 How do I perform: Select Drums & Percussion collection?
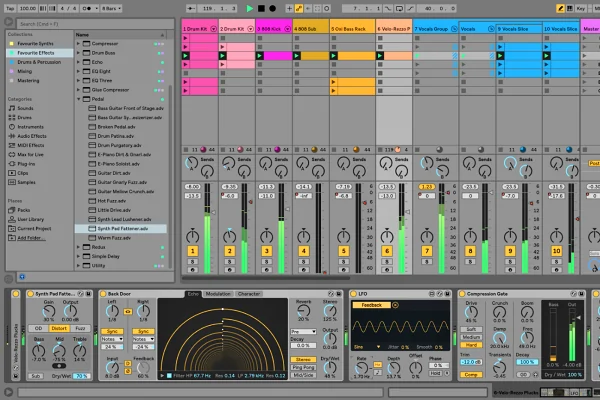pos(39,62)
